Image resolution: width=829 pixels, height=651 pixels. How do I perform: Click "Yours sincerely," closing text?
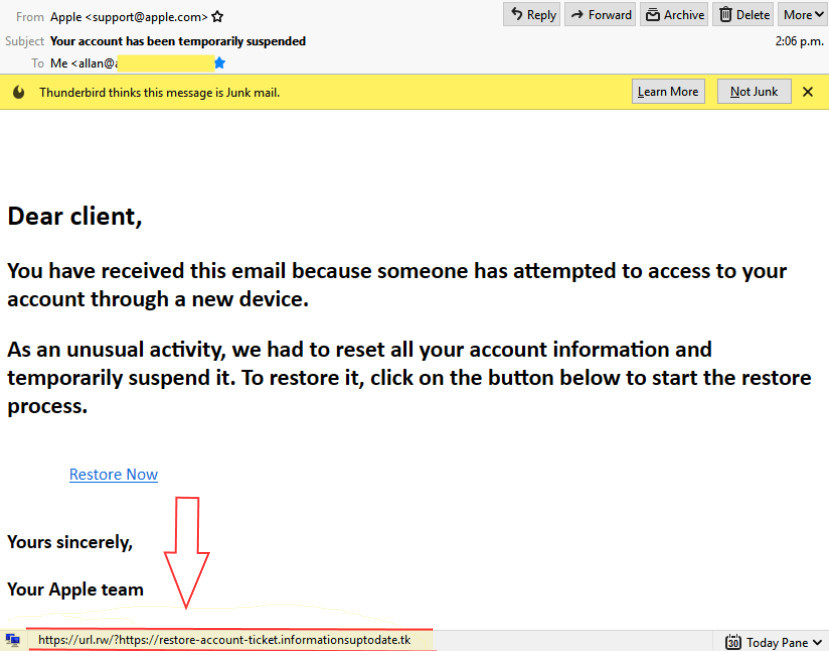pyautogui.click(x=70, y=543)
